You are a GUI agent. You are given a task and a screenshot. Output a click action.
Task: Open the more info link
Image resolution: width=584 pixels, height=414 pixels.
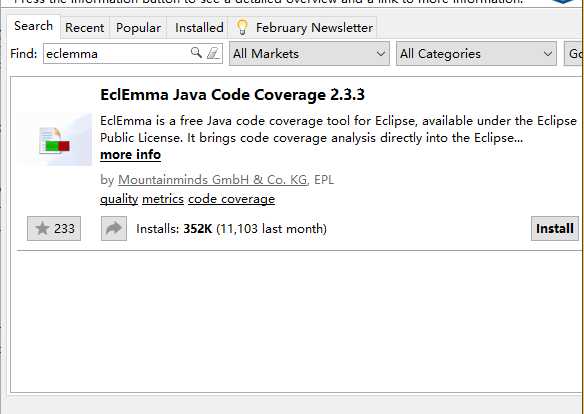coord(130,155)
